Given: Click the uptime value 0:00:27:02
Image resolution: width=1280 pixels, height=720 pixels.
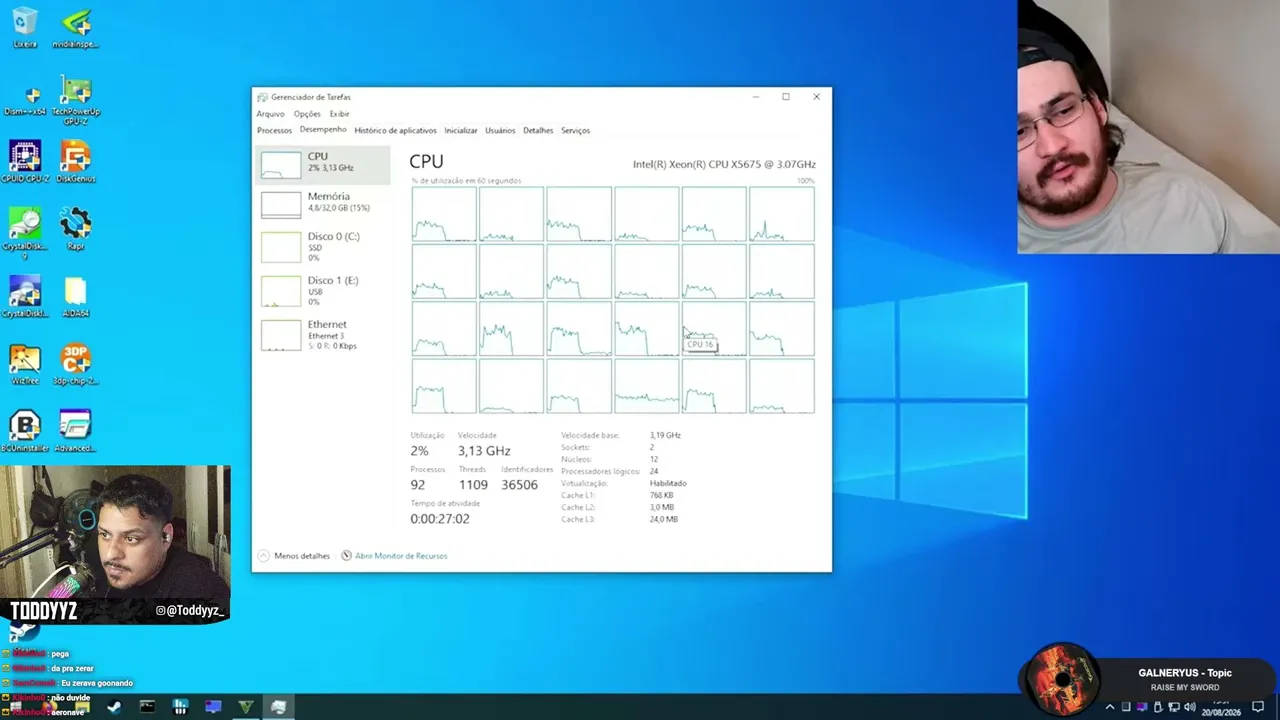Looking at the screenshot, I should [x=439, y=519].
